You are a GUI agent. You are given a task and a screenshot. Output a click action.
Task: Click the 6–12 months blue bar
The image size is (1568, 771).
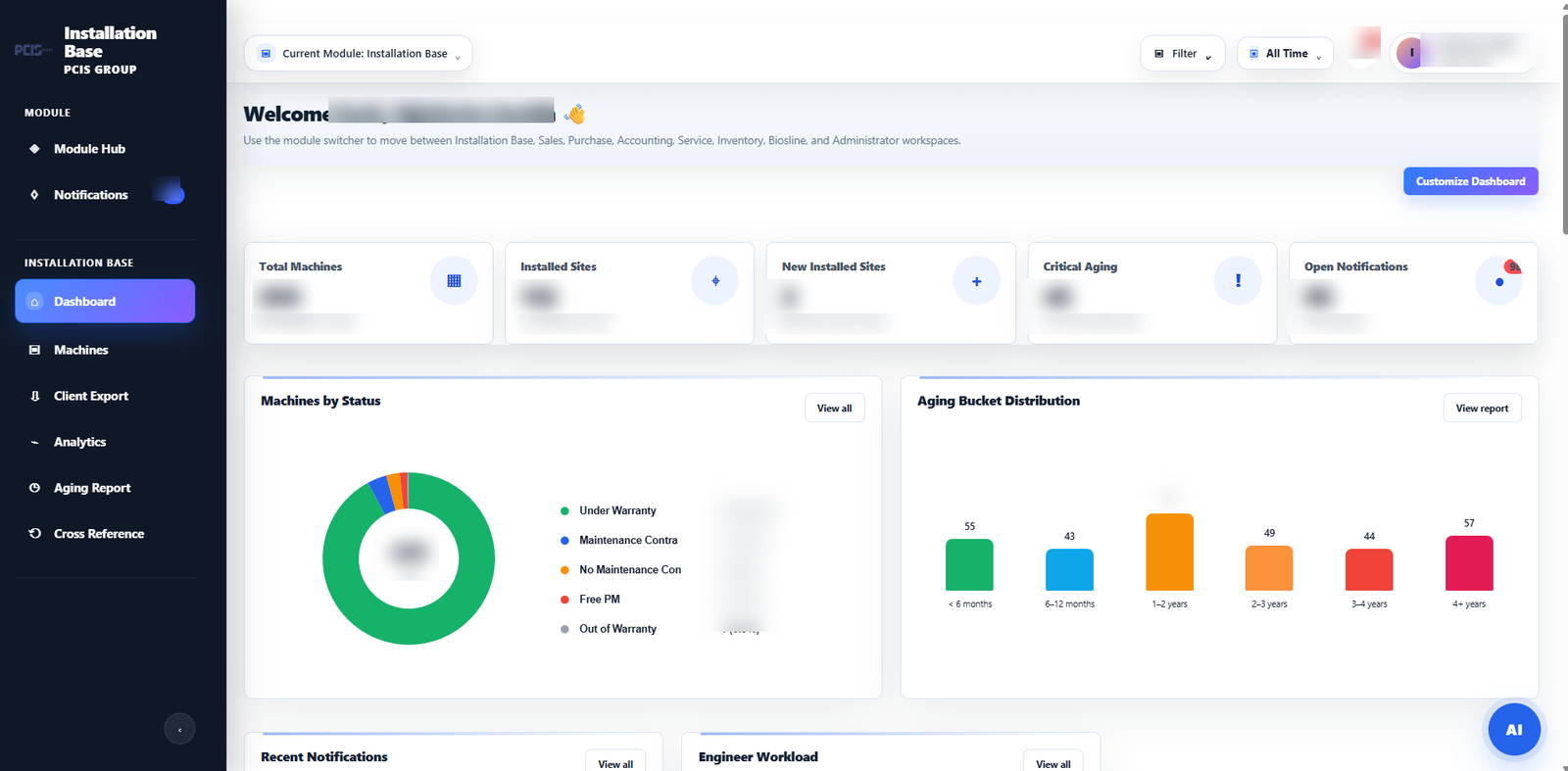[x=1069, y=570]
